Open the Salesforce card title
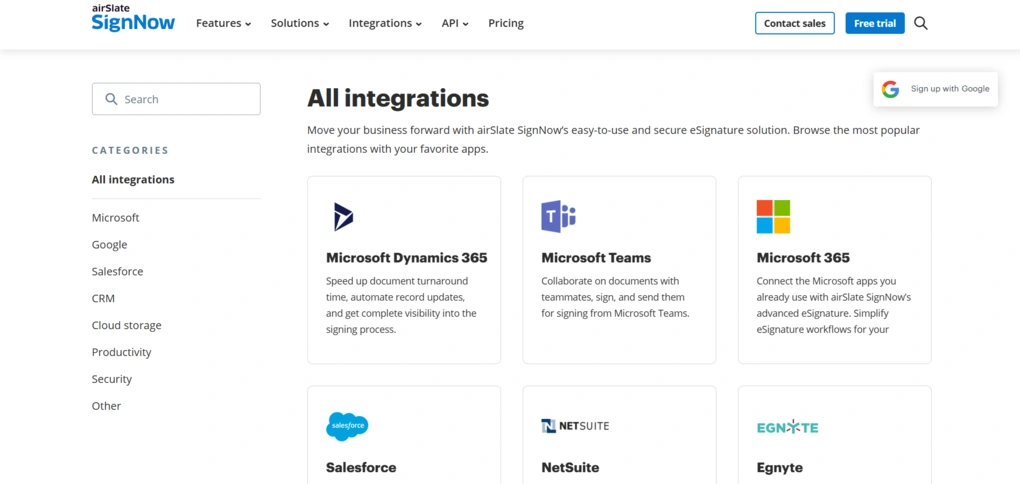 pos(361,468)
